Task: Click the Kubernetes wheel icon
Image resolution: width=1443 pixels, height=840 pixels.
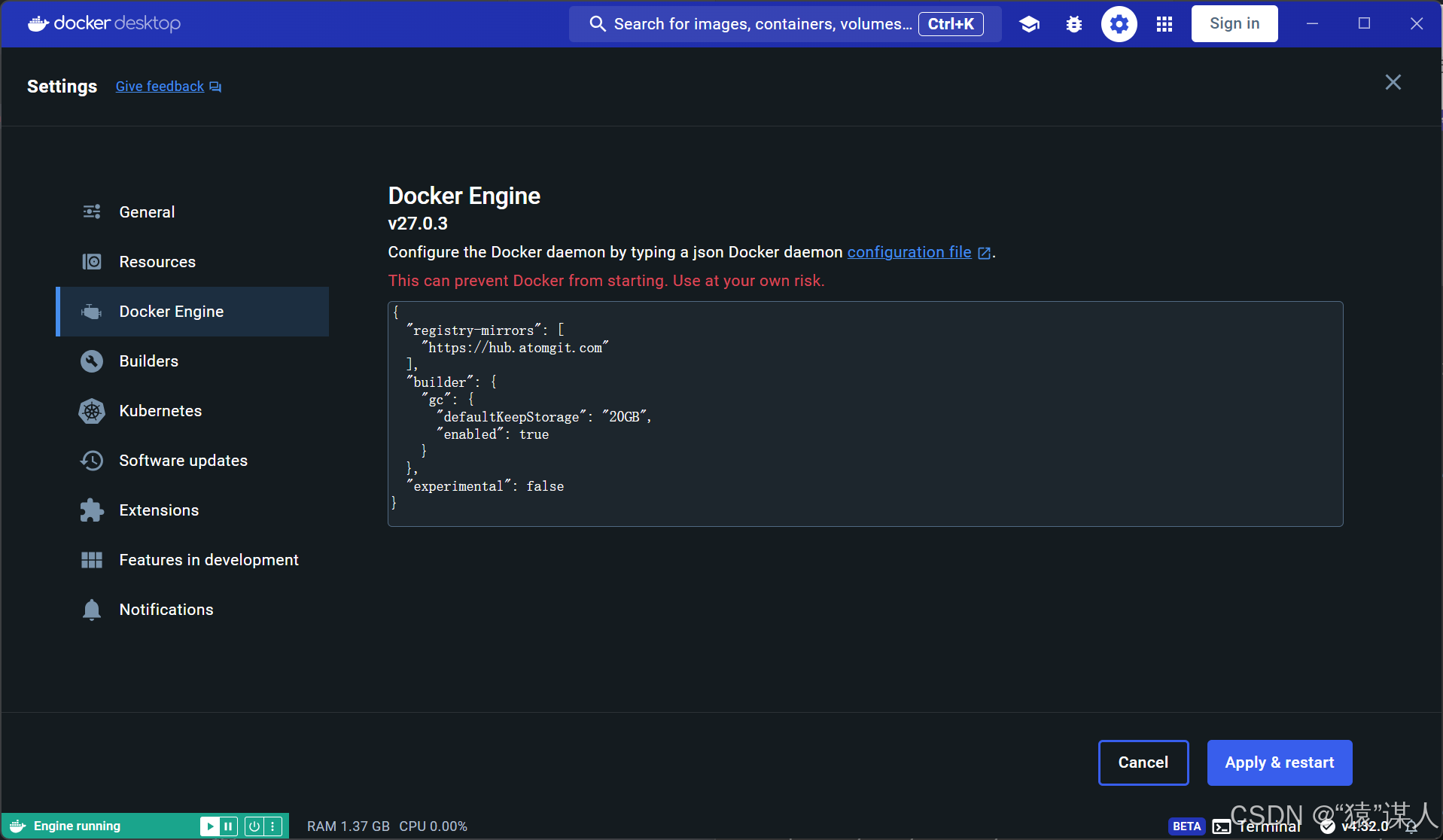Action: (x=92, y=411)
